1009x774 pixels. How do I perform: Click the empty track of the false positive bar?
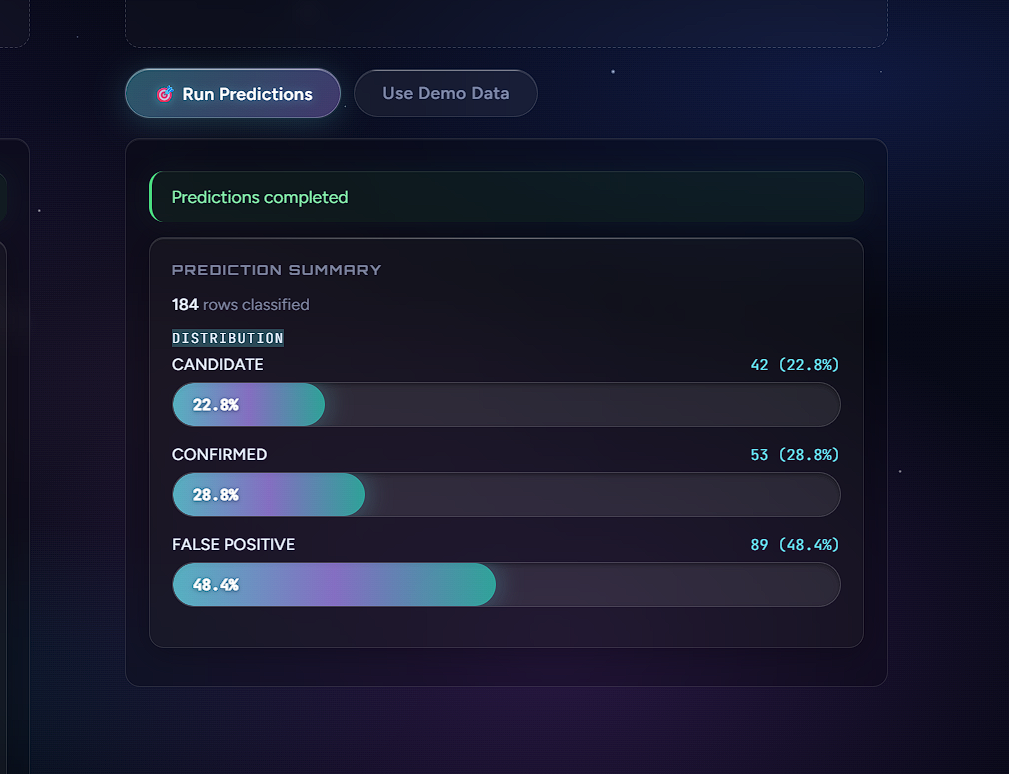pyautogui.click(x=666, y=585)
